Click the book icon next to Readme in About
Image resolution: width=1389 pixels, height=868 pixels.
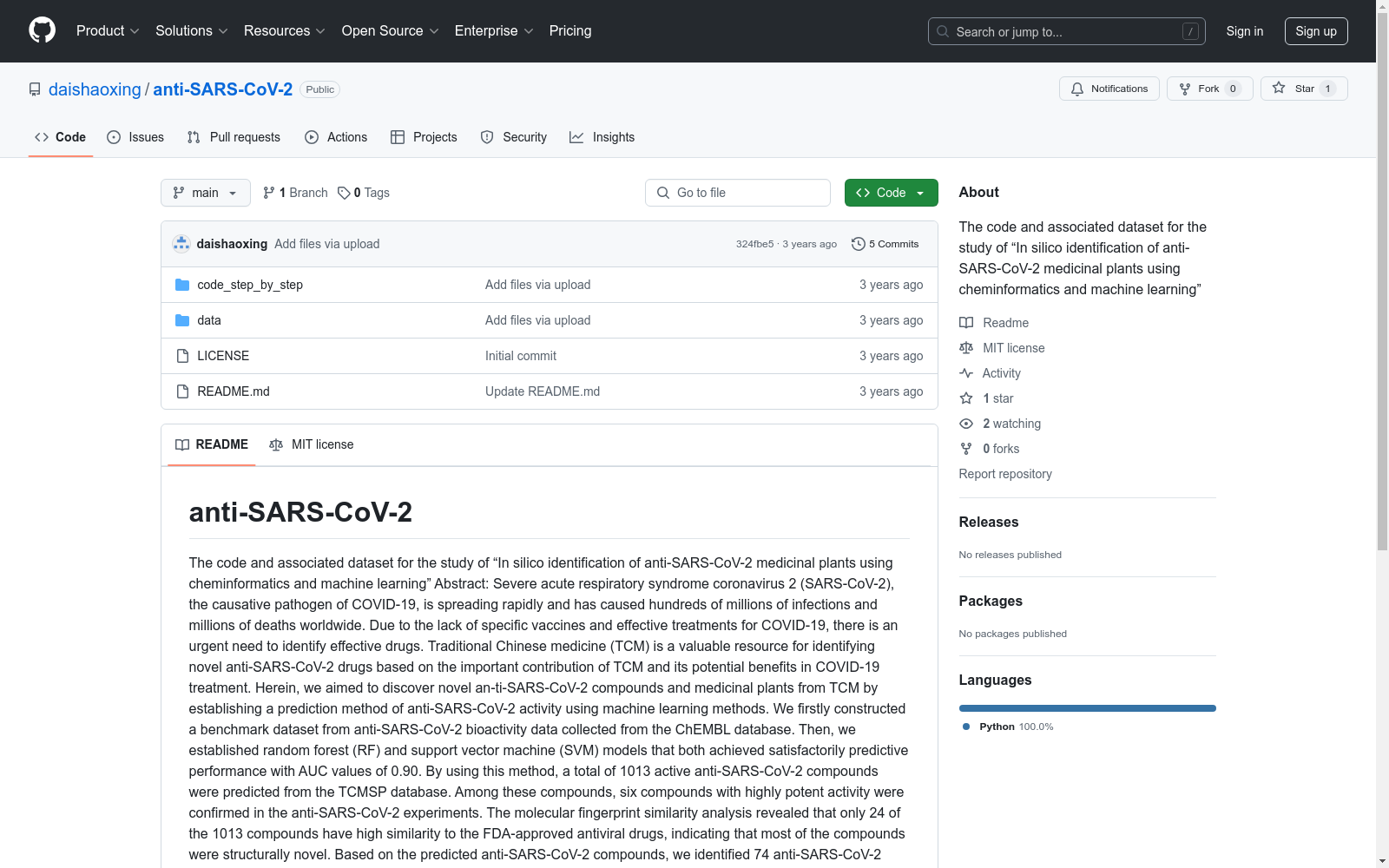pos(966,323)
